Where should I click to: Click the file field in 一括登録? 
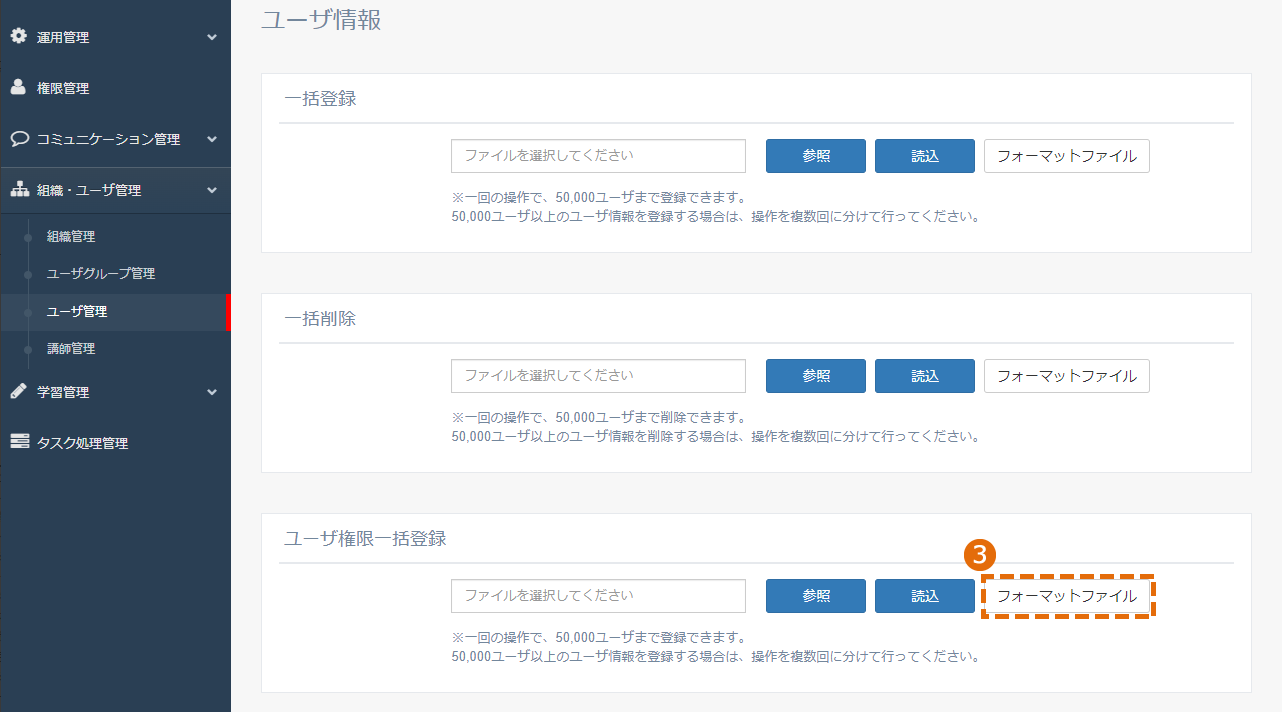[598, 156]
